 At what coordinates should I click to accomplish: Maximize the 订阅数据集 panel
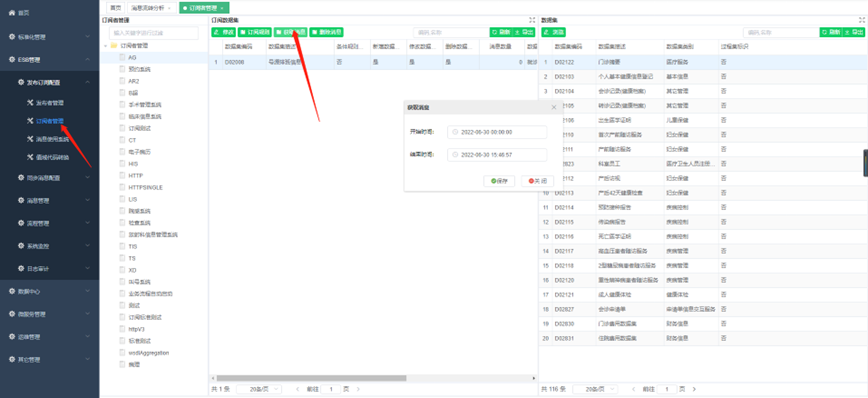tap(533, 19)
